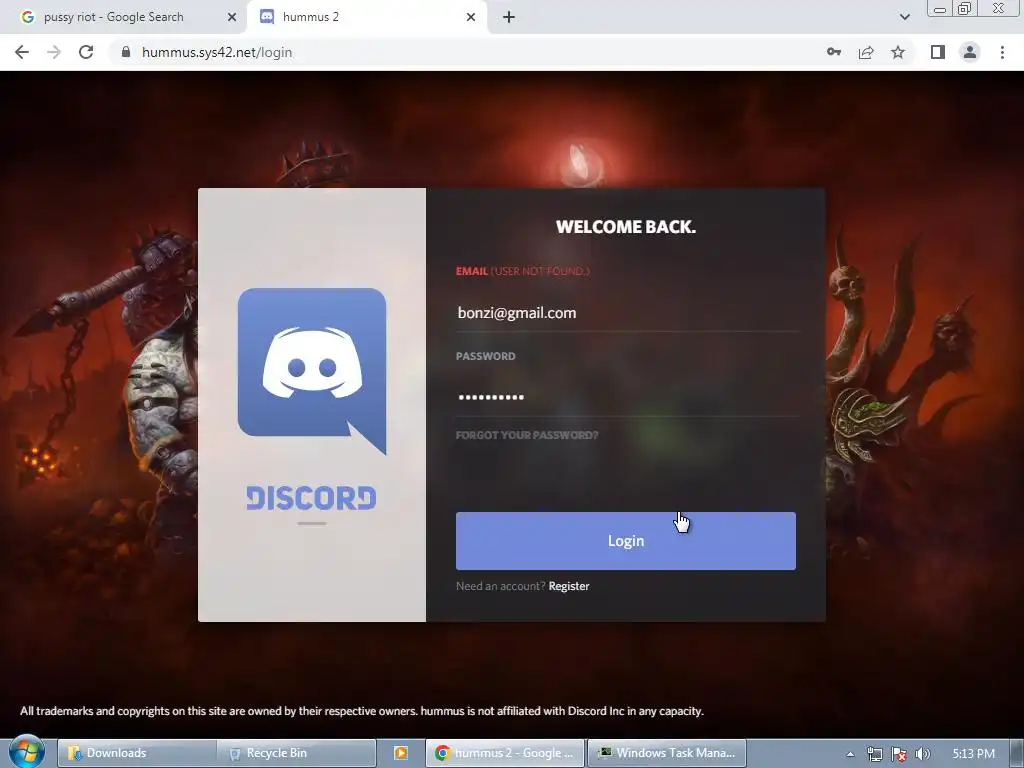This screenshot has height=768, width=1024.
Task: Expand the tab search chevron
Action: pyautogui.click(x=904, y=17)
